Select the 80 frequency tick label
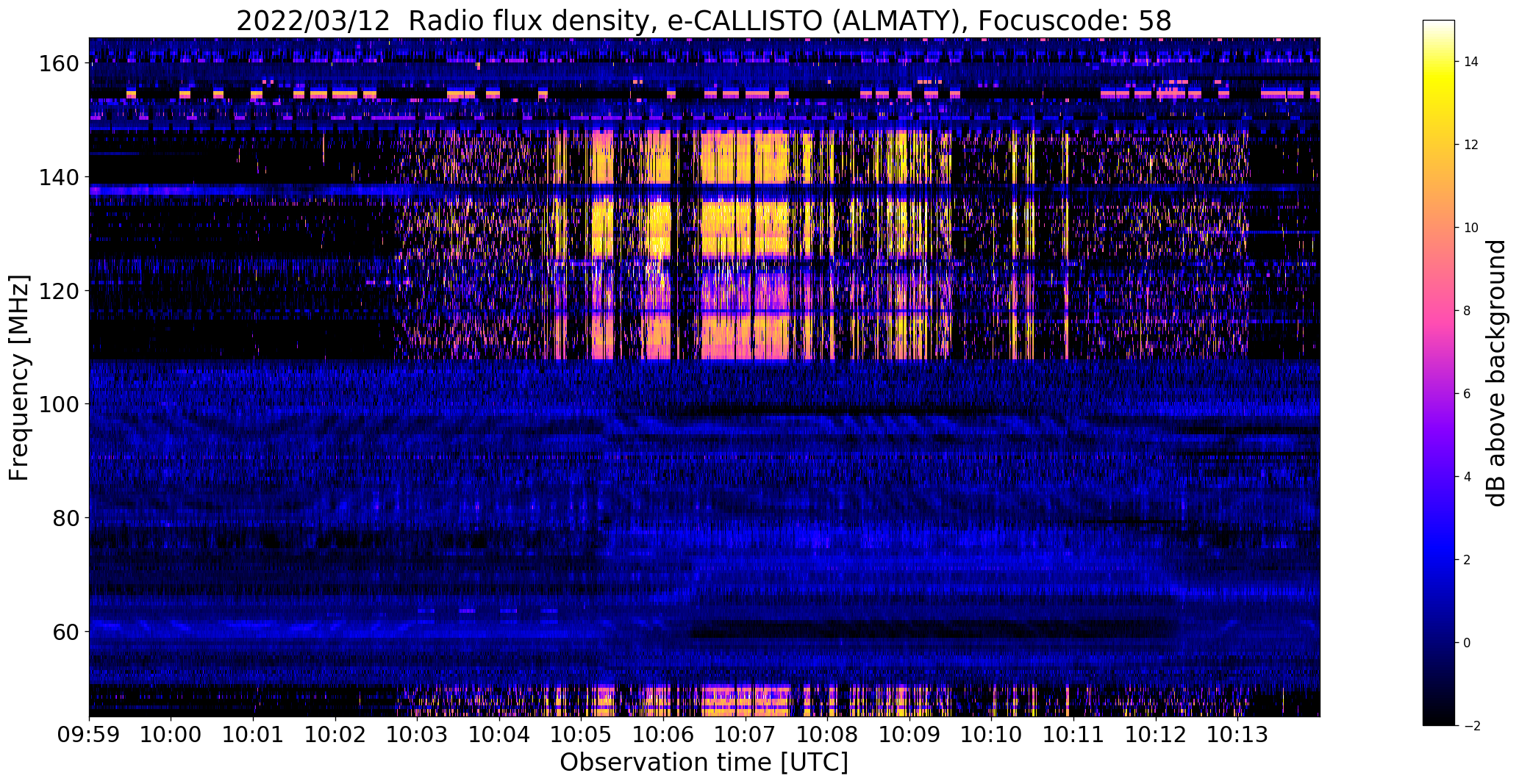This screenshot has height=784, width=1519. (67, 518)
